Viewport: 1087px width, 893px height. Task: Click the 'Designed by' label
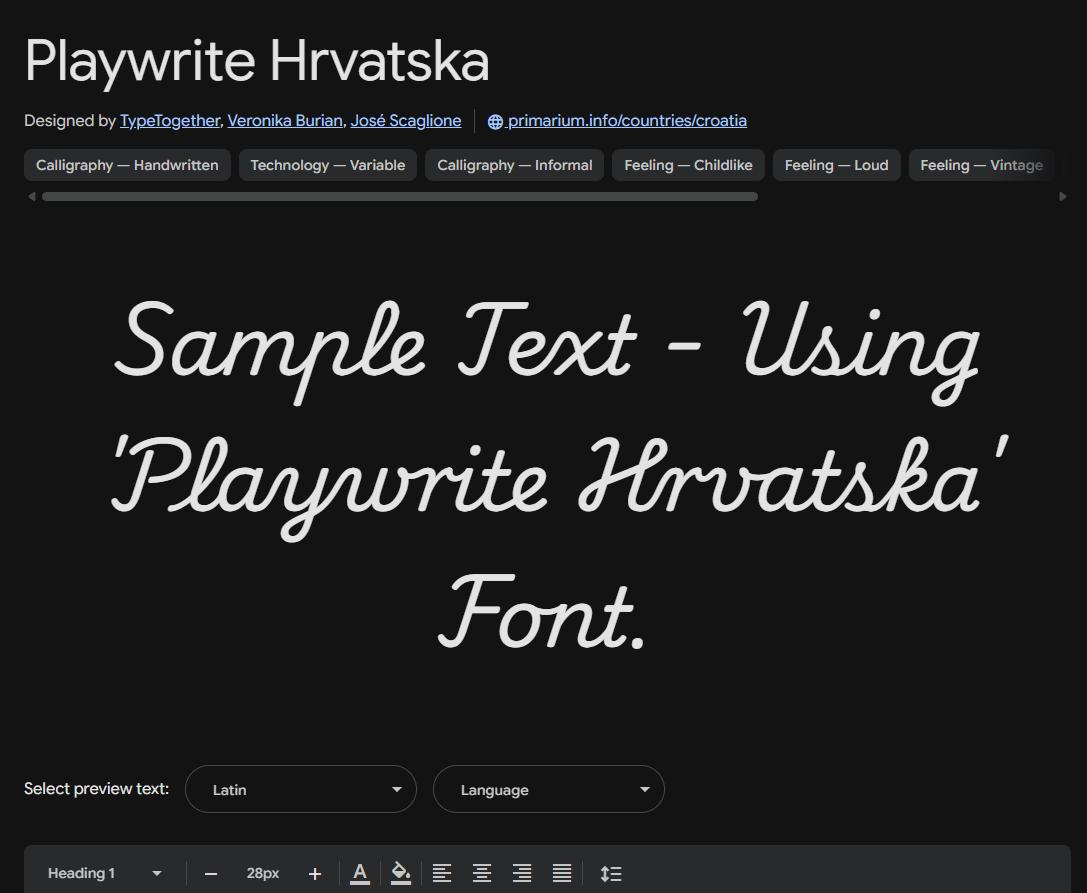69,121
